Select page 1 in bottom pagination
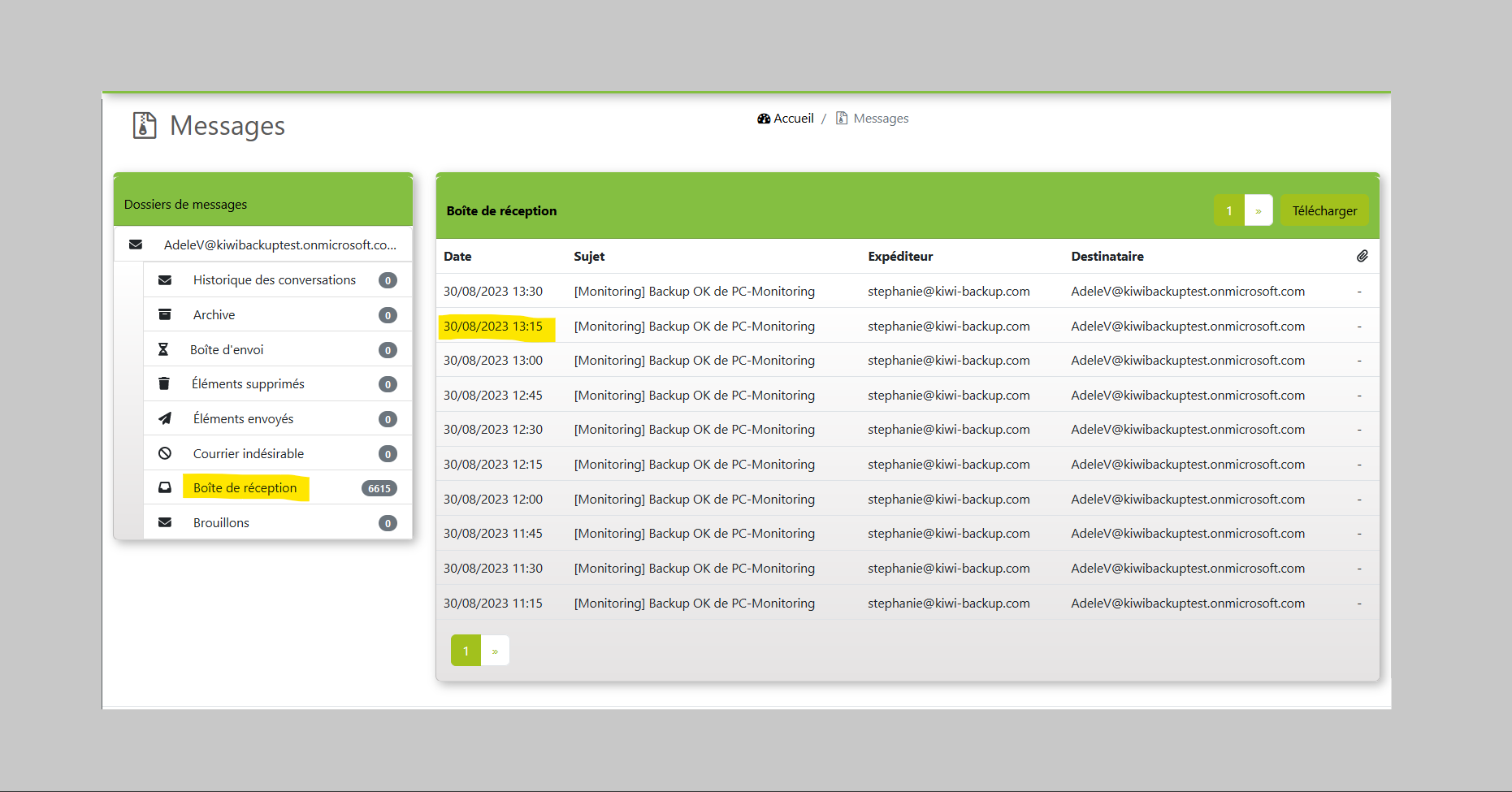The height and width of the screenshot is (792, 1512). coord(466,651)
